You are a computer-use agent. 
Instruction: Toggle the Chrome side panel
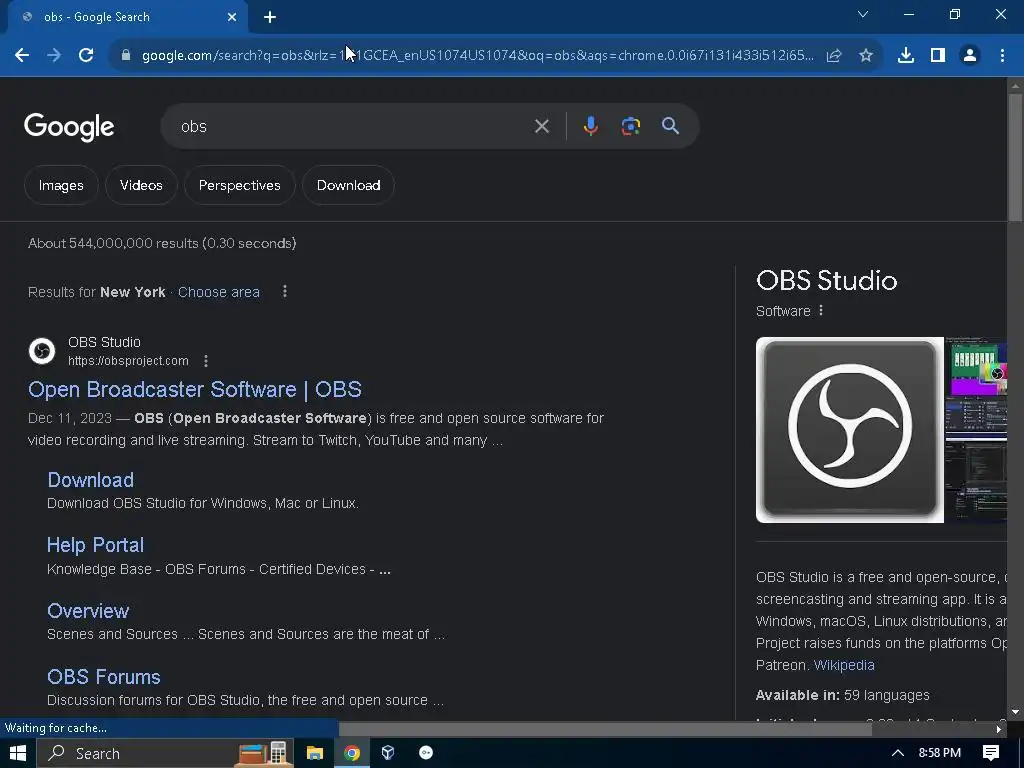(x=938, y=56)
